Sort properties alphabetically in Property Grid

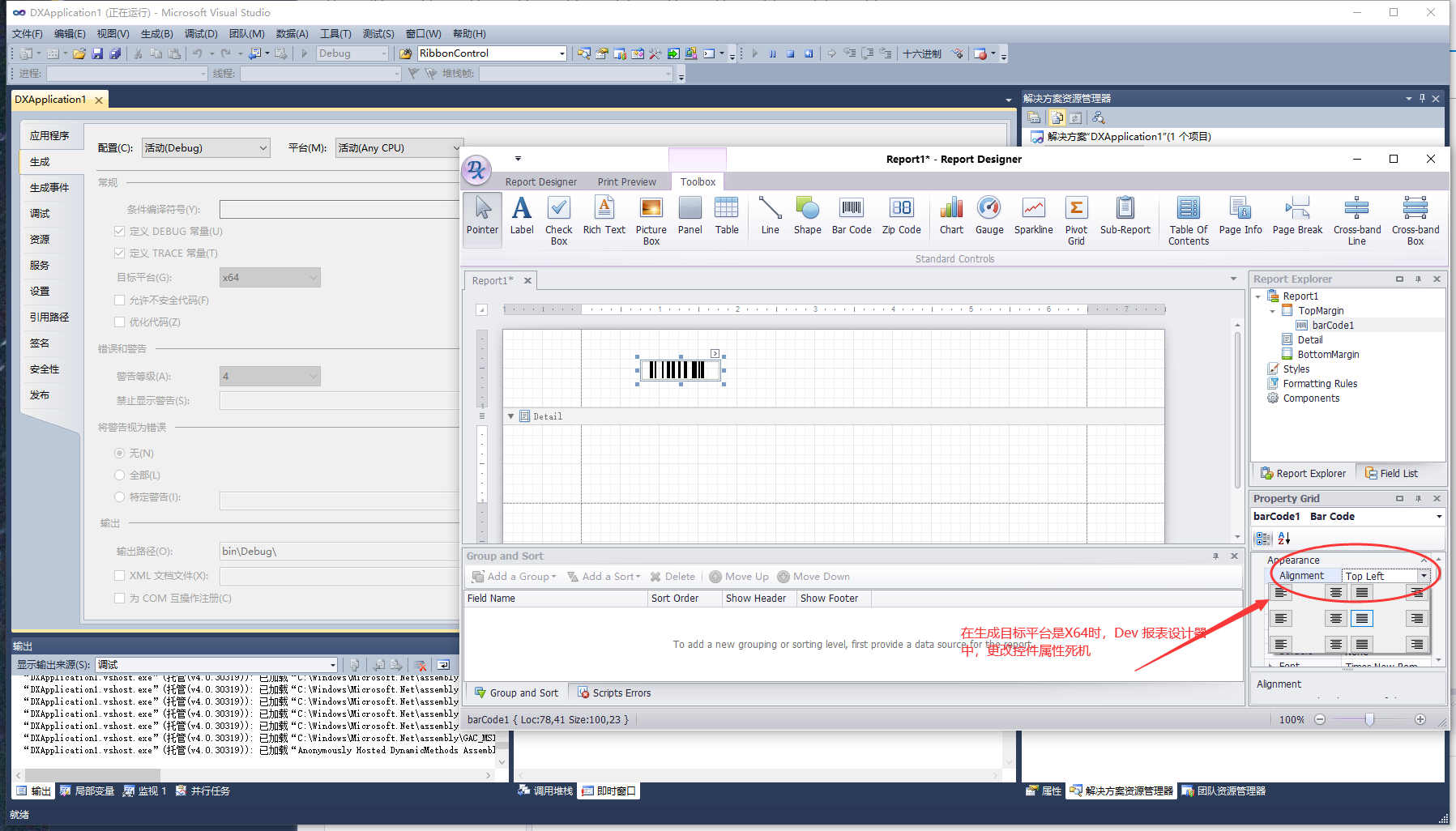pyautogui.click(x=1284, y=538)
